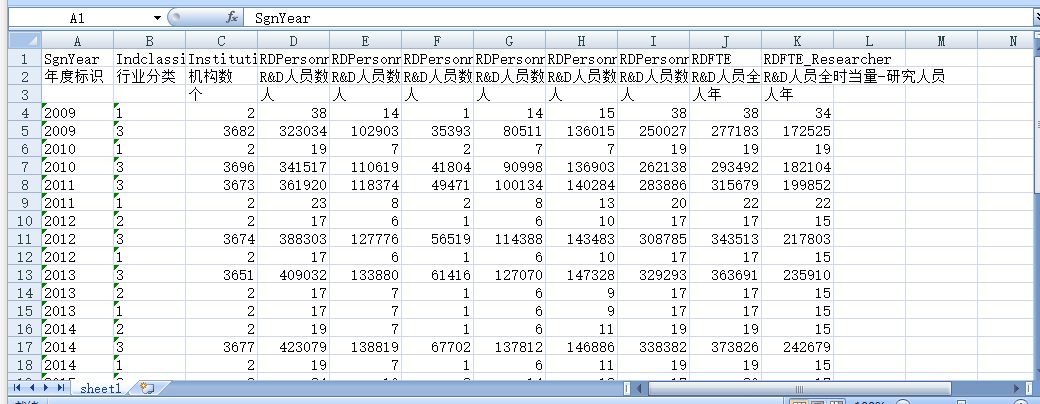Click cell with value 293492
This screenshot has width=1040, height=404.
click(725, 167)
